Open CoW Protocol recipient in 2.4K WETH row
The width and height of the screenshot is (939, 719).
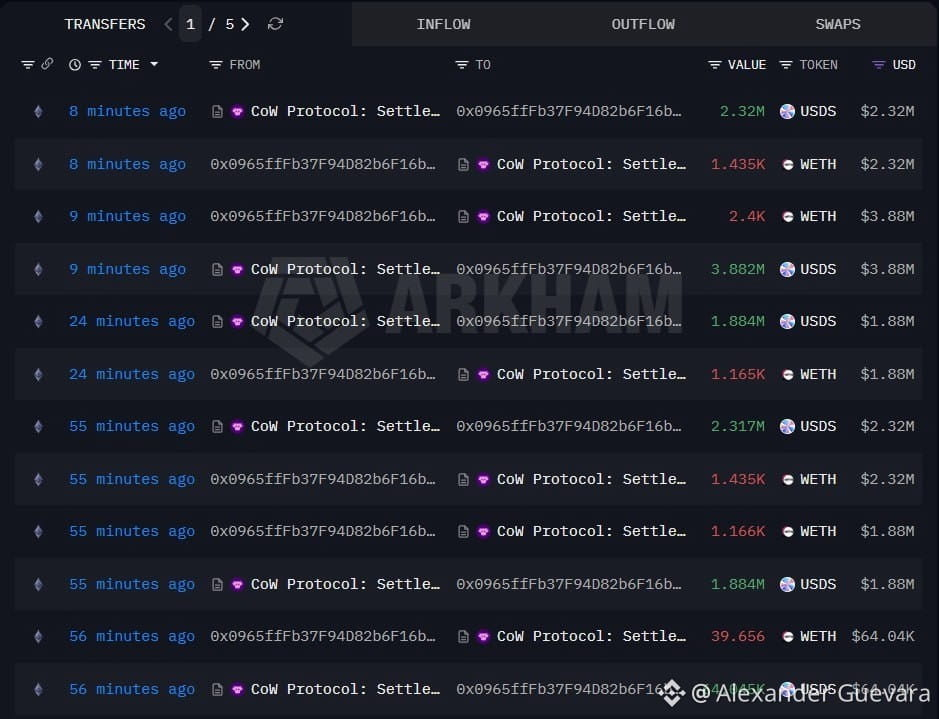click(x=591, y=216)
